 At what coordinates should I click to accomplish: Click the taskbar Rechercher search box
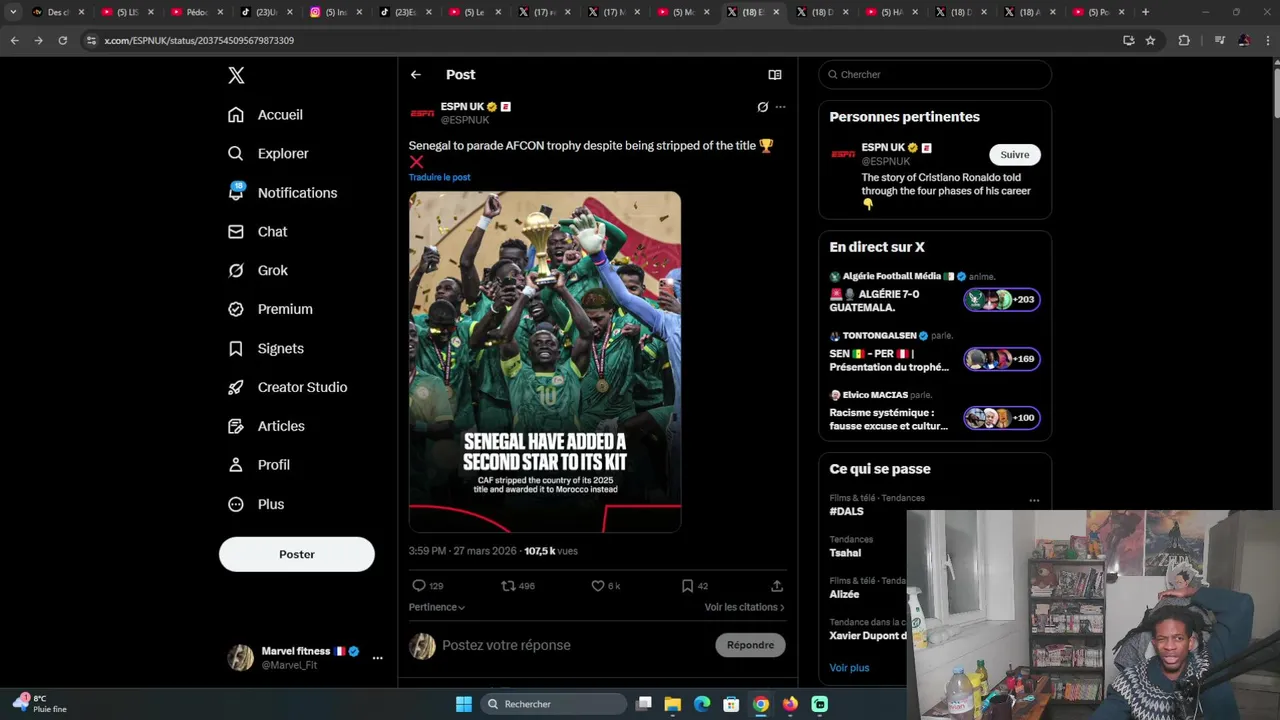(553, 704)
